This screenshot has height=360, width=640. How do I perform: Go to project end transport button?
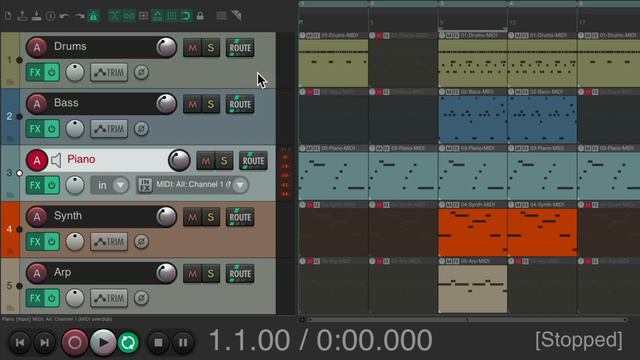44,342
